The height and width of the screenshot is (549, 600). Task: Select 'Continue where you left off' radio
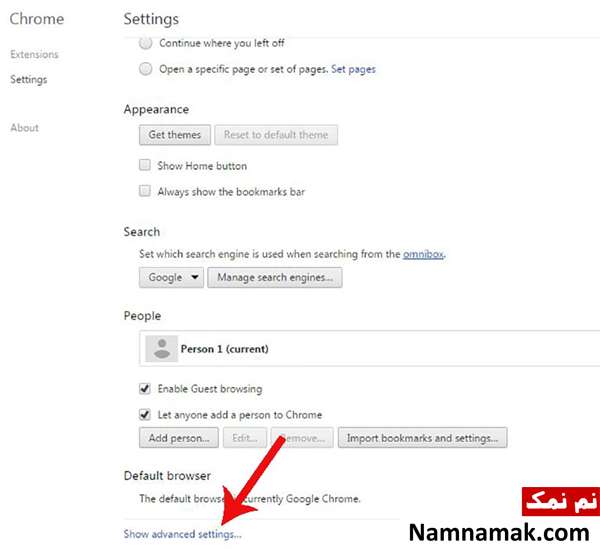(x=145, y=43)
